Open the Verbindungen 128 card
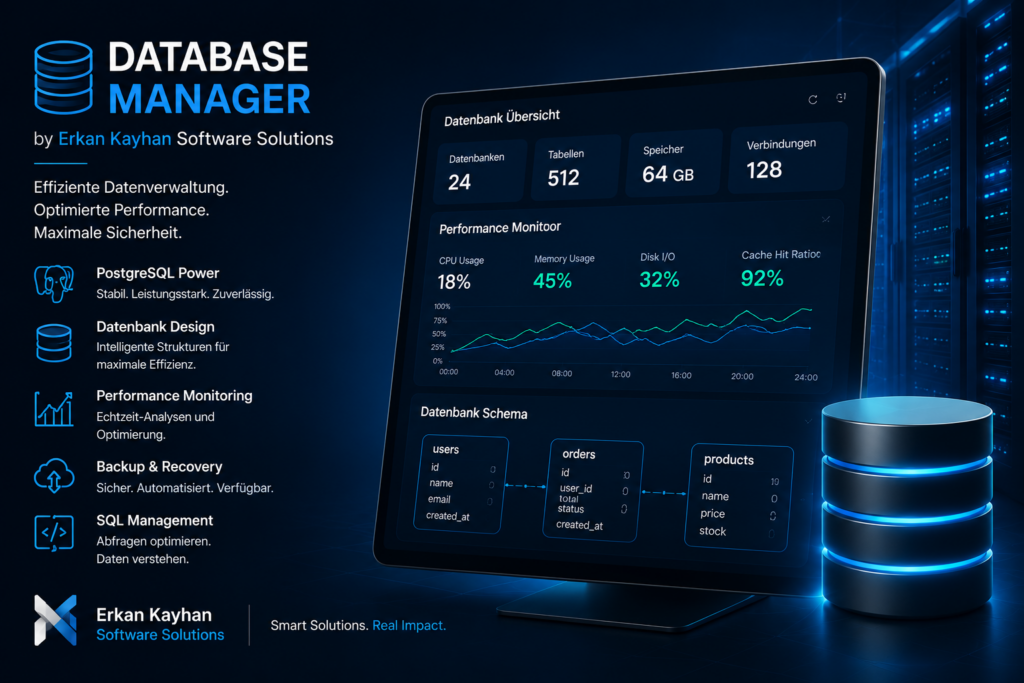The height and width of the screenshot is (683, 1024). [788, 157]
